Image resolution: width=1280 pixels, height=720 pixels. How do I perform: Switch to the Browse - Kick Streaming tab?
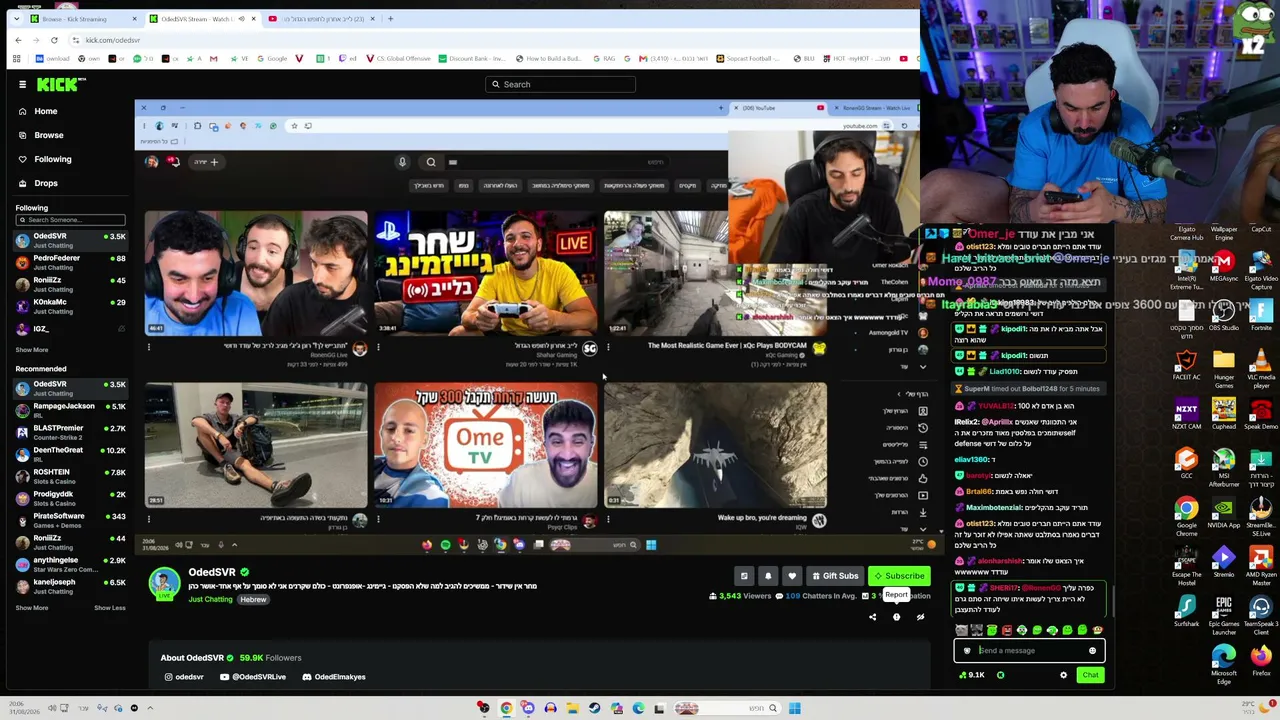click(82, 19)
